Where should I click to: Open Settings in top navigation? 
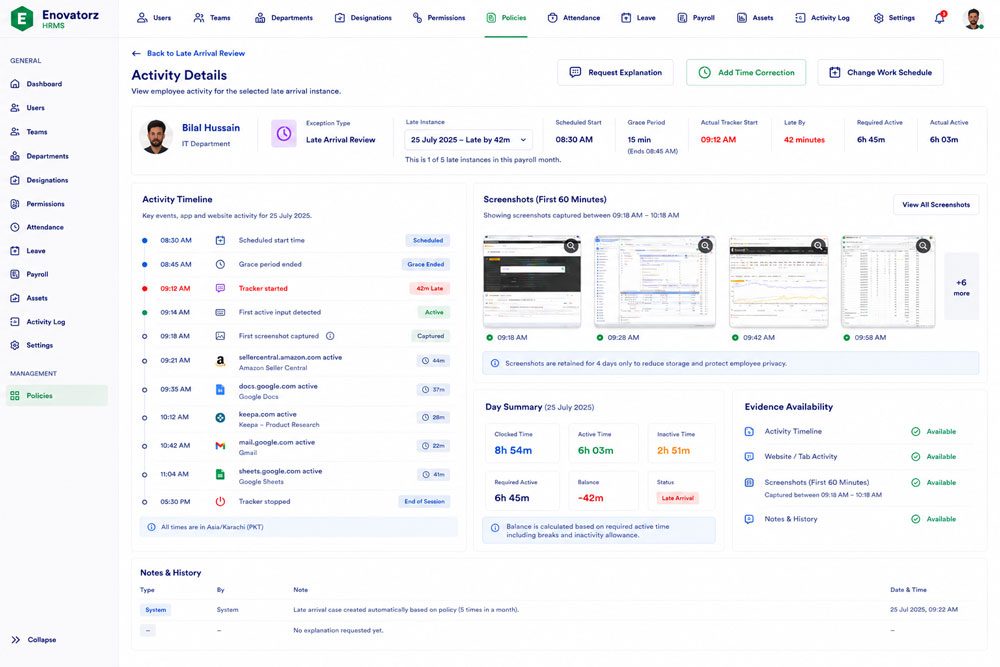(x=893, y=18)
